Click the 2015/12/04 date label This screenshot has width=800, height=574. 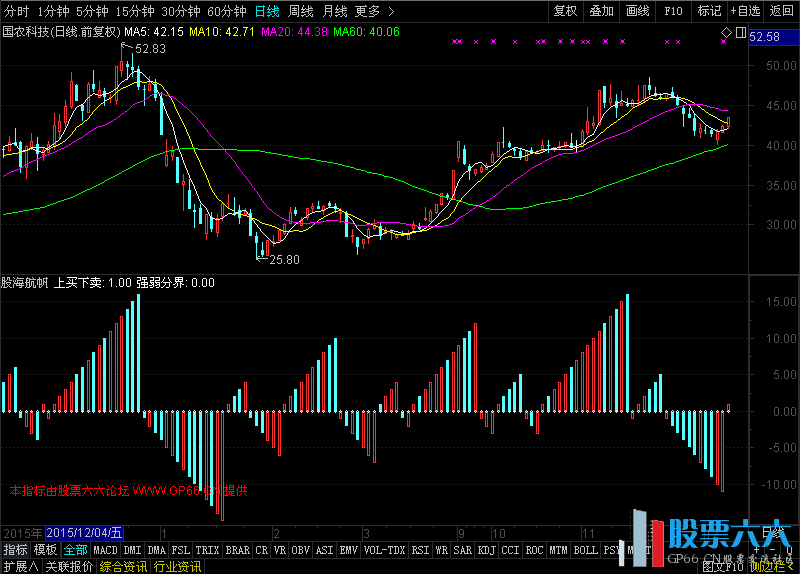point(85,532)
